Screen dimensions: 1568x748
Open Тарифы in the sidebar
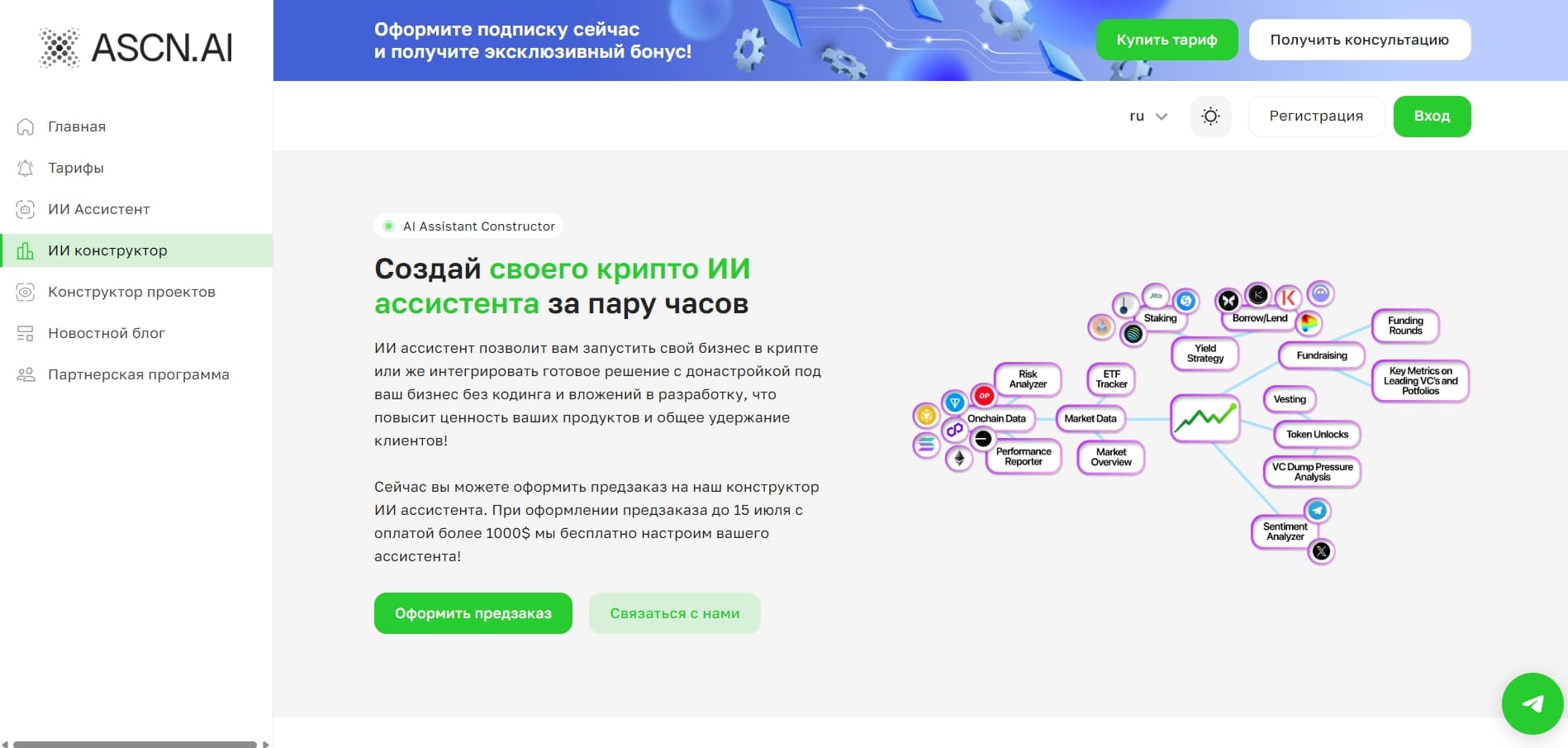click(x=136, y=168)
